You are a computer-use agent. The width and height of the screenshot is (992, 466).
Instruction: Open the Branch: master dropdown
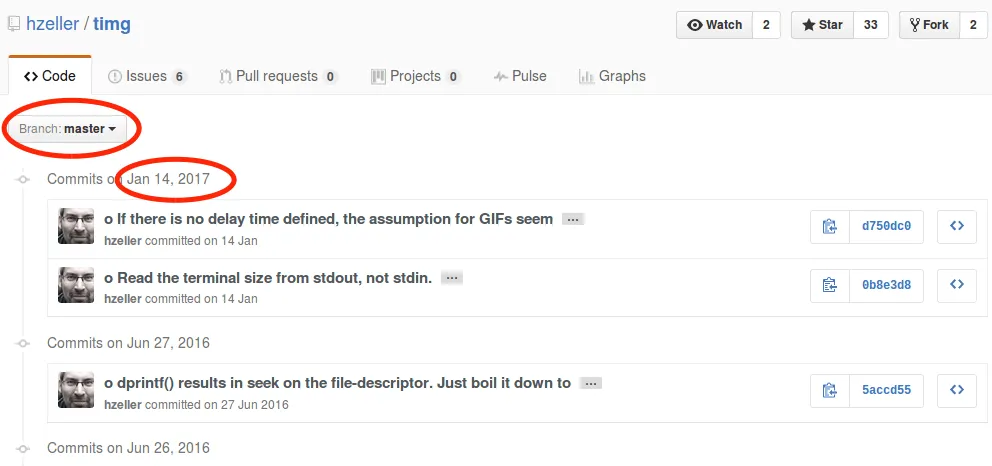coord(67,129)
